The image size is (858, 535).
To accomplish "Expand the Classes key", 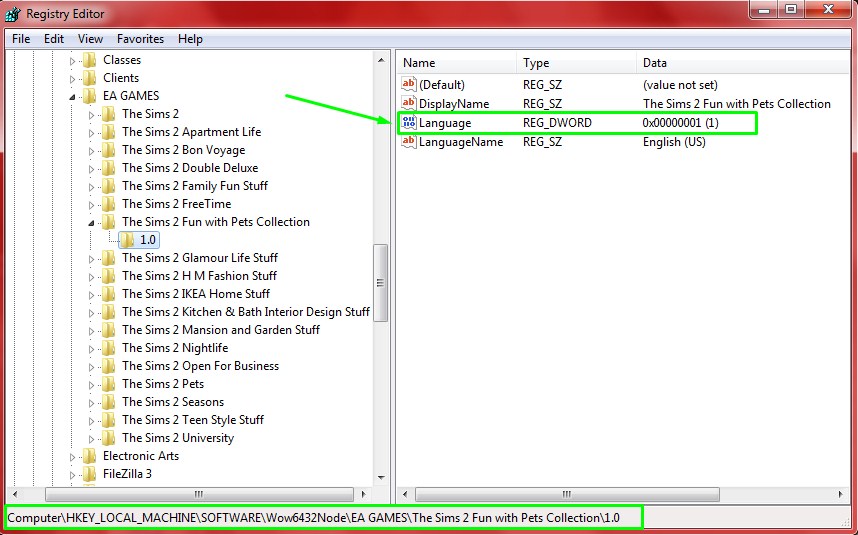I will (72, 61).
